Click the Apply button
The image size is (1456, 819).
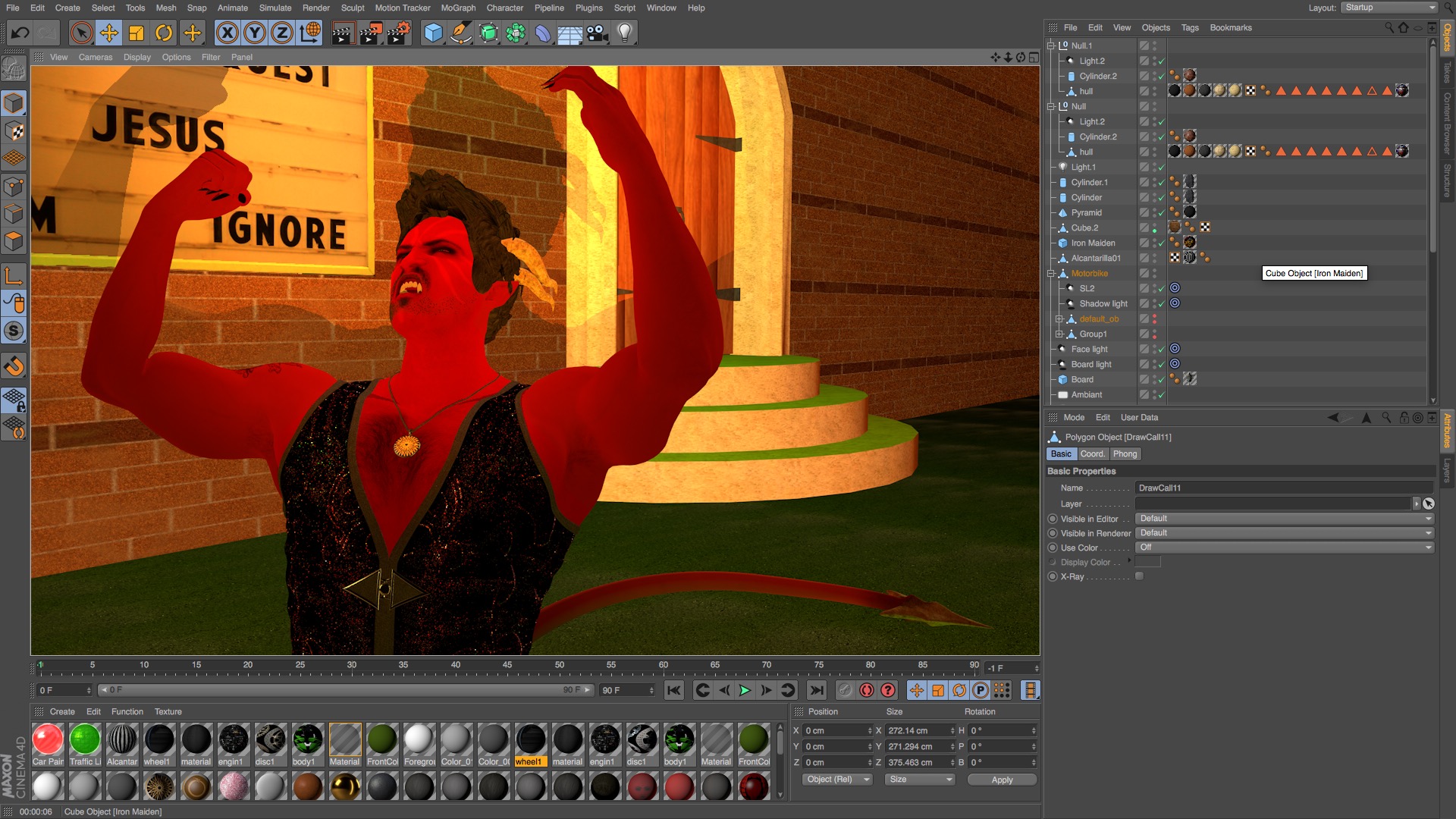click(x=1001, y=780)
